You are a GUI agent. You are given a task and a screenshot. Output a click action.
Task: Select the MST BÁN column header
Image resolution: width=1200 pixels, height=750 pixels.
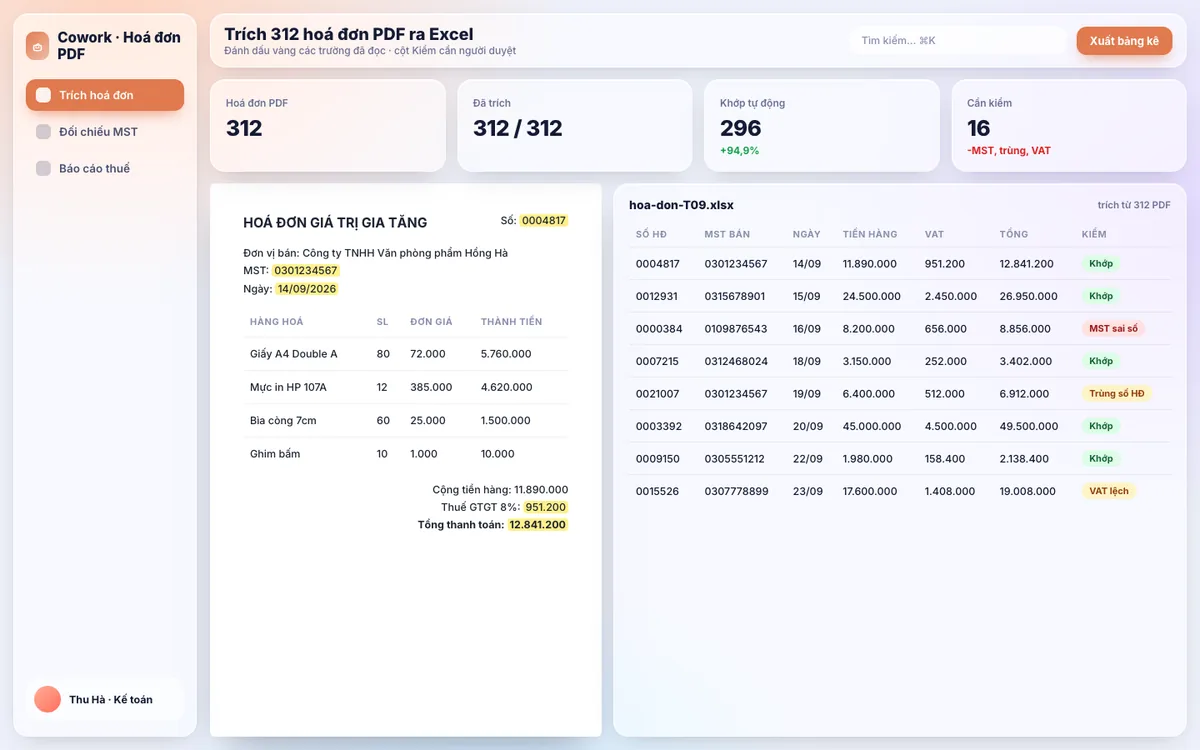pyautogui.click(x=727, y=234)
